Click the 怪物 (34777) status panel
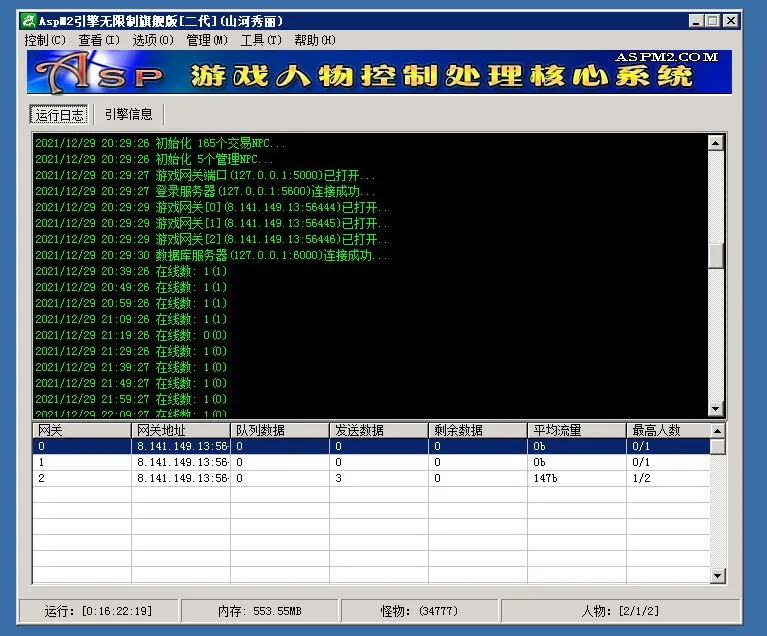Image resolution: width=767 pixels, height=636 pixels. [x=419, y=611]
